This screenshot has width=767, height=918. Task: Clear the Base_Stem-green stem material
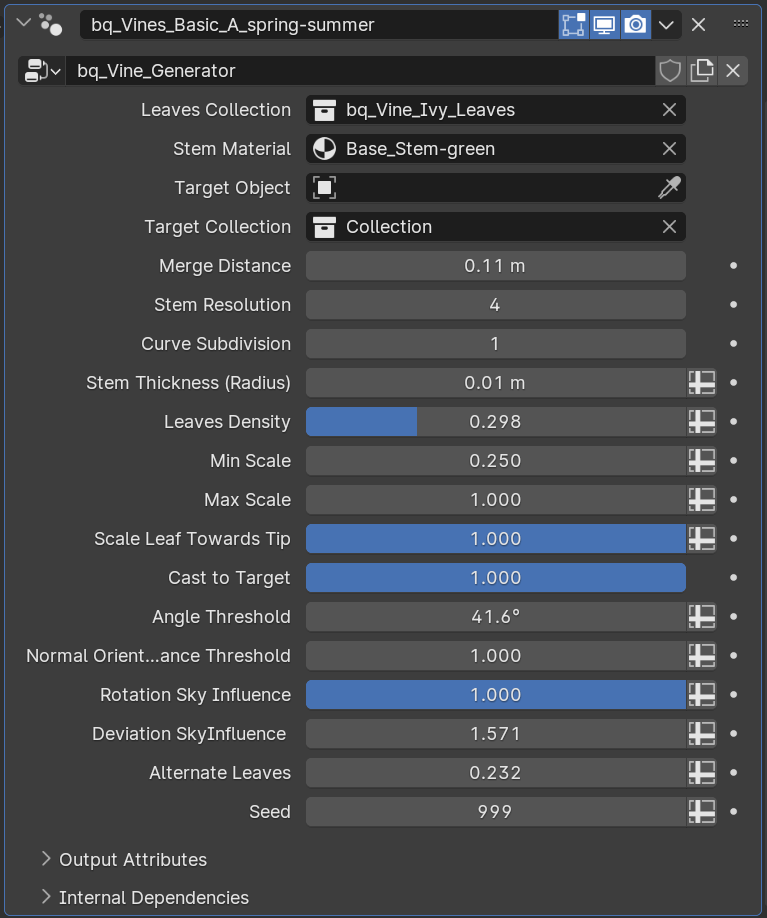pos(668,148)
